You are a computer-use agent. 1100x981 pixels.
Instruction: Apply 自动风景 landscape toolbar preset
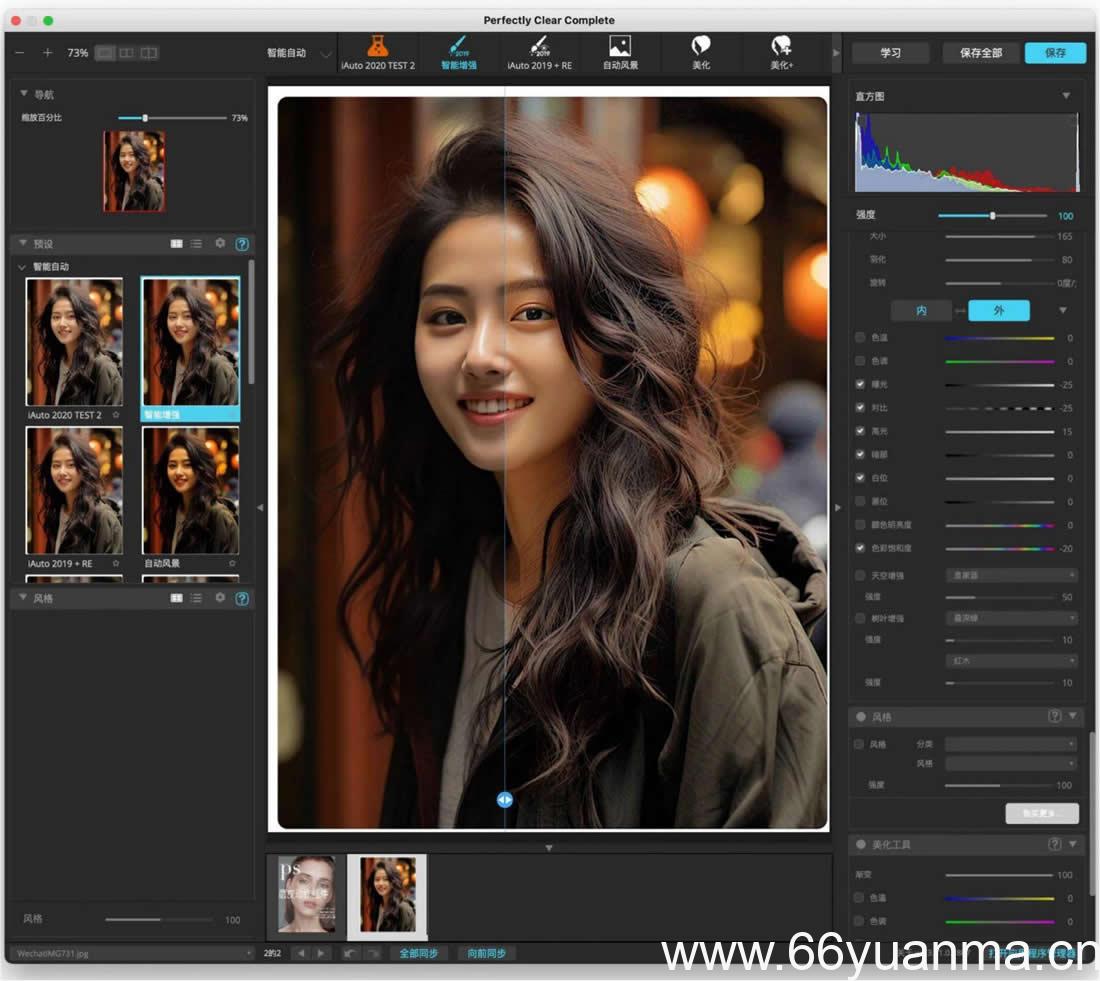(x=620, y=53)
